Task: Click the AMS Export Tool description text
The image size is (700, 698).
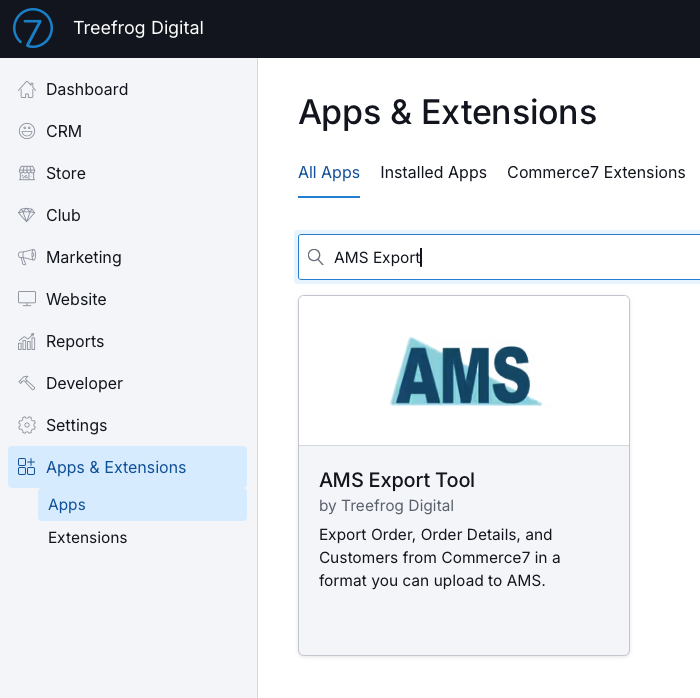Action: click(440, 557)
